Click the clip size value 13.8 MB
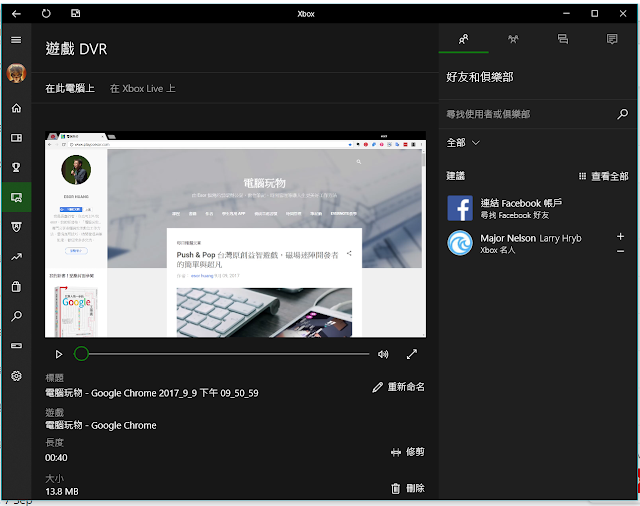This screenshot has height=506, width=640. tap(62, 492)
